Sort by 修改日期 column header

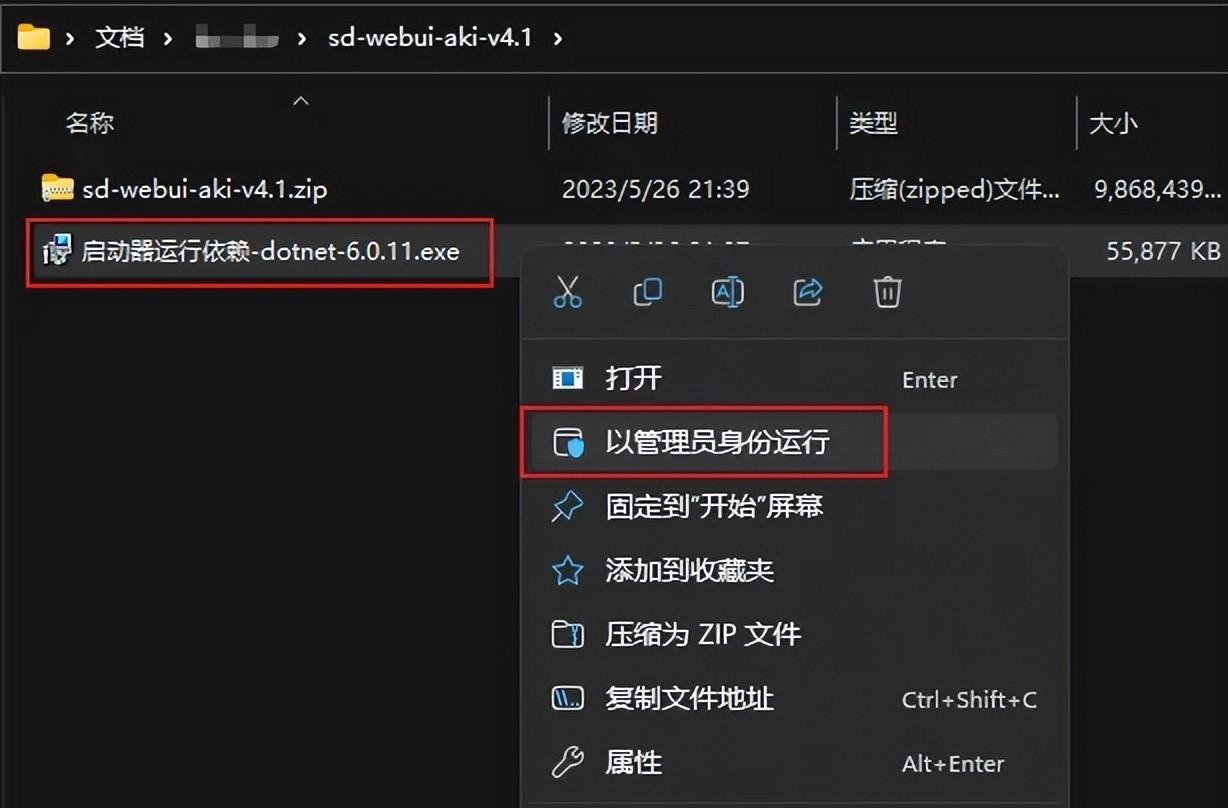tap(609, 123)
